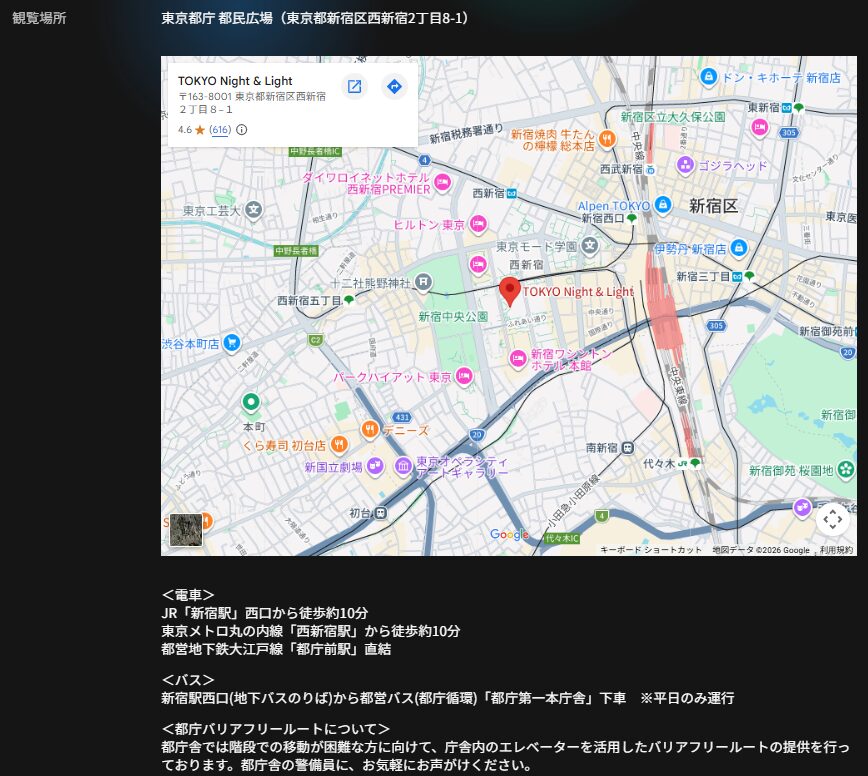This screenshot has width=868, height=776.
Task: Select the Alpen TOKYO shopping marker
Action: (x=661, y=206)
